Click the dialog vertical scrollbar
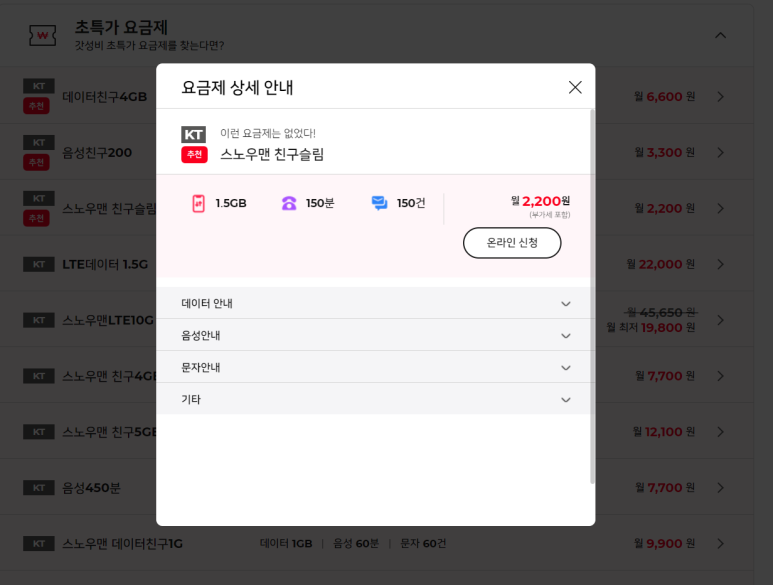Screen dimensions: 773x585 click(592, 296)
